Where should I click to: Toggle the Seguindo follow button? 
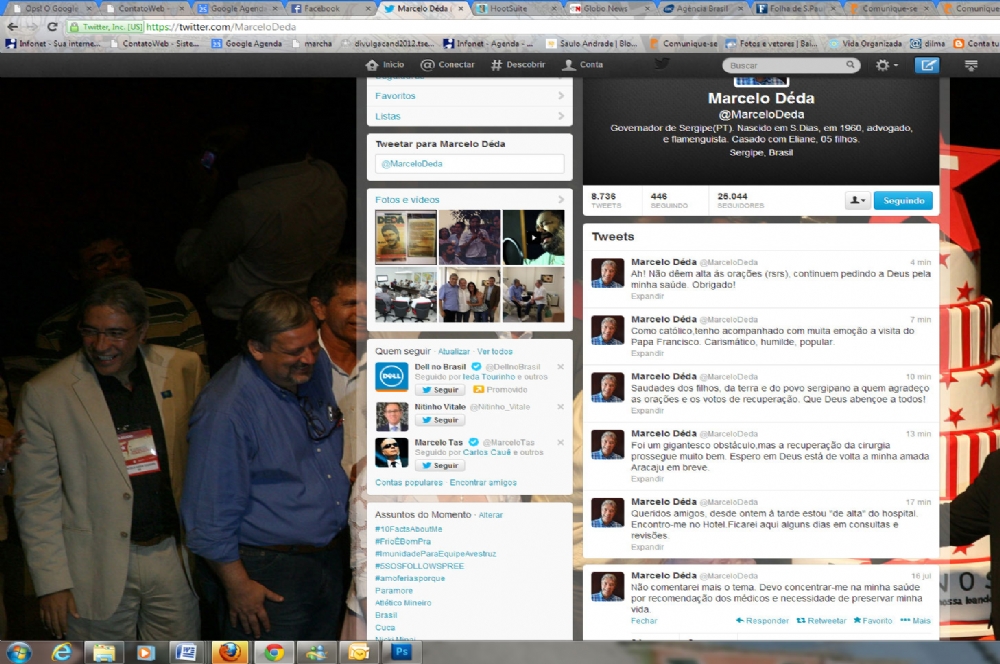[x=903, y=200]
